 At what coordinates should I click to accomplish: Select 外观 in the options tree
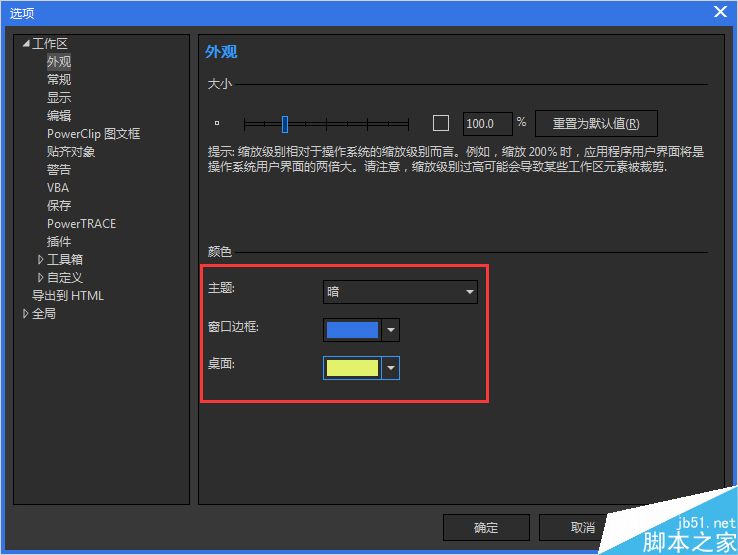pos(59,62)
